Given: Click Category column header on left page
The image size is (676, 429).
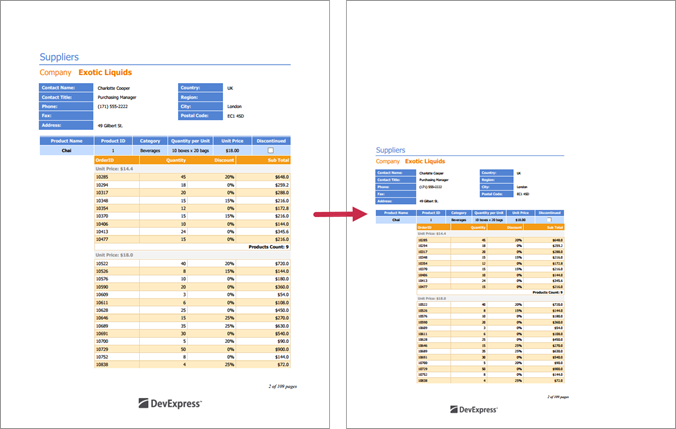Looking at the screenshot, I should [x=150, y=141].
